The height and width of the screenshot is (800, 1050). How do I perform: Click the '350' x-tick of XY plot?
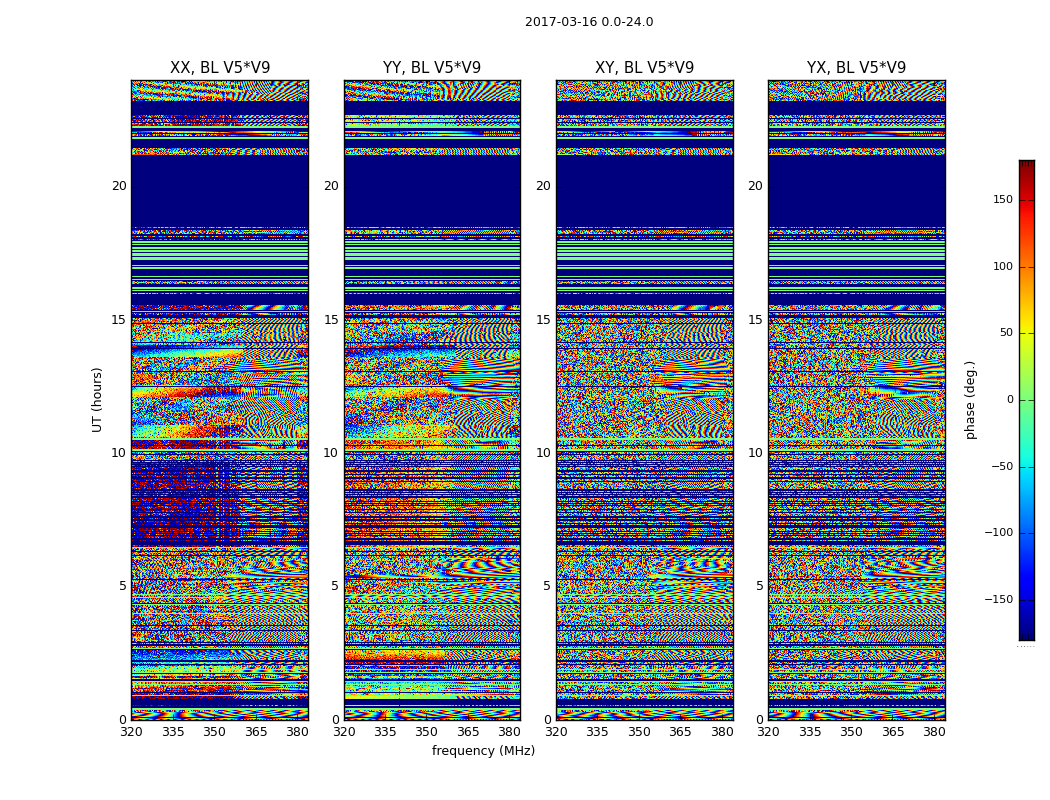(640, 732)
